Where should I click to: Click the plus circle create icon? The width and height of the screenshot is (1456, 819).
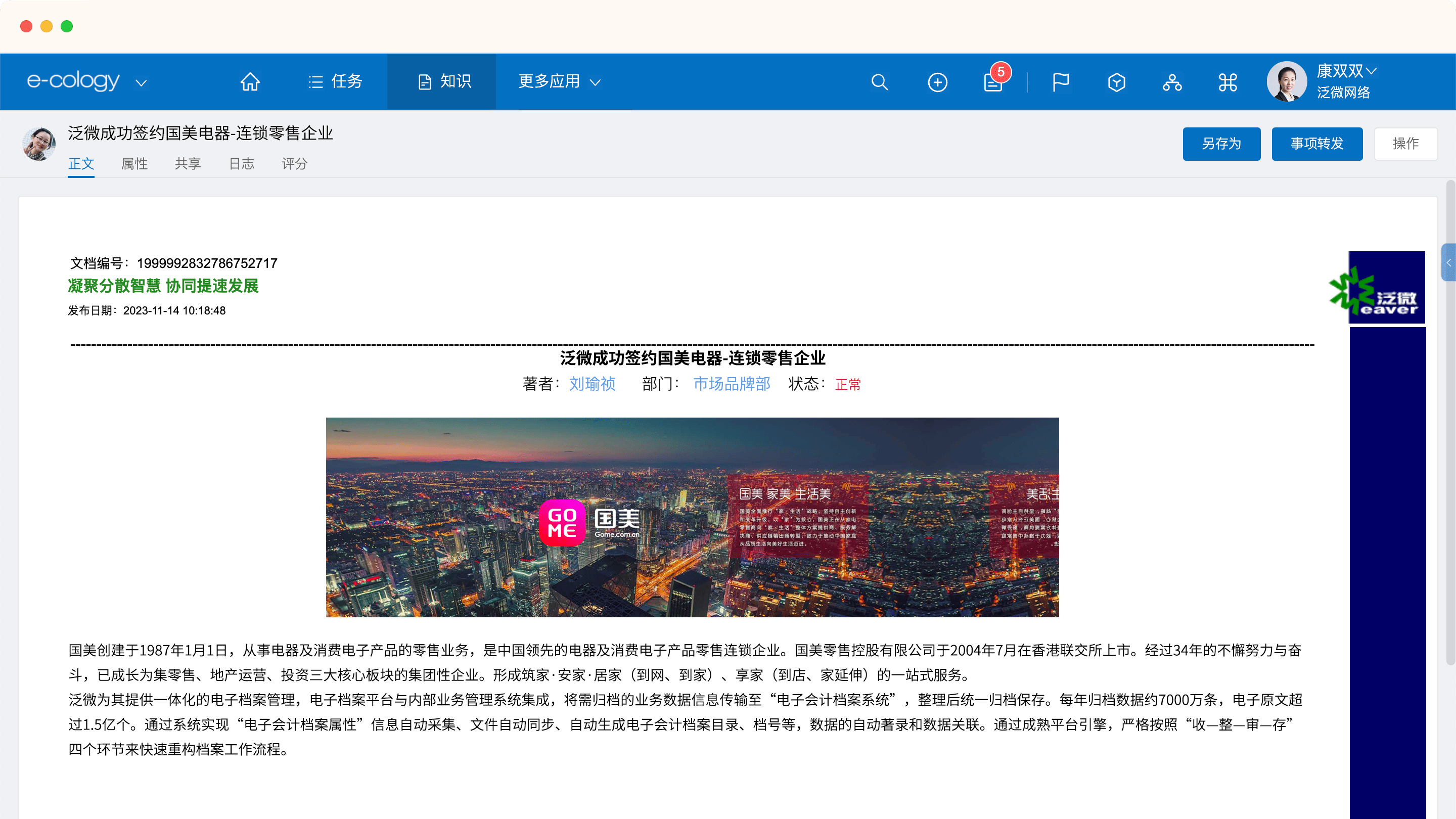point(938,82)
